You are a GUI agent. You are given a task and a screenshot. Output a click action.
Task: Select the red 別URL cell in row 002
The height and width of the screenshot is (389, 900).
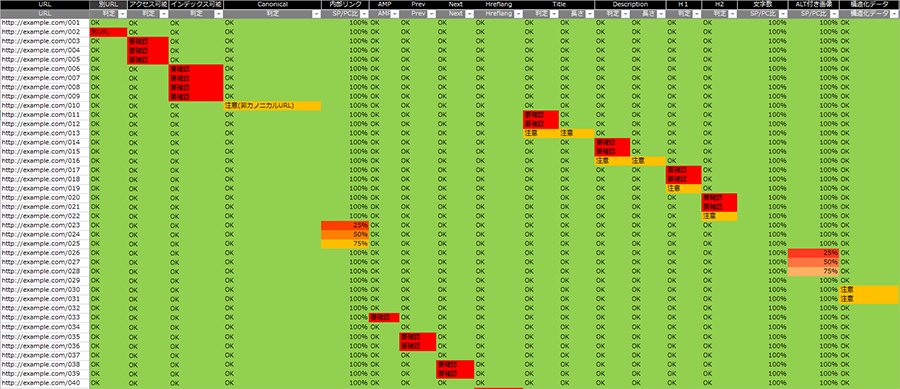[108, 32]
